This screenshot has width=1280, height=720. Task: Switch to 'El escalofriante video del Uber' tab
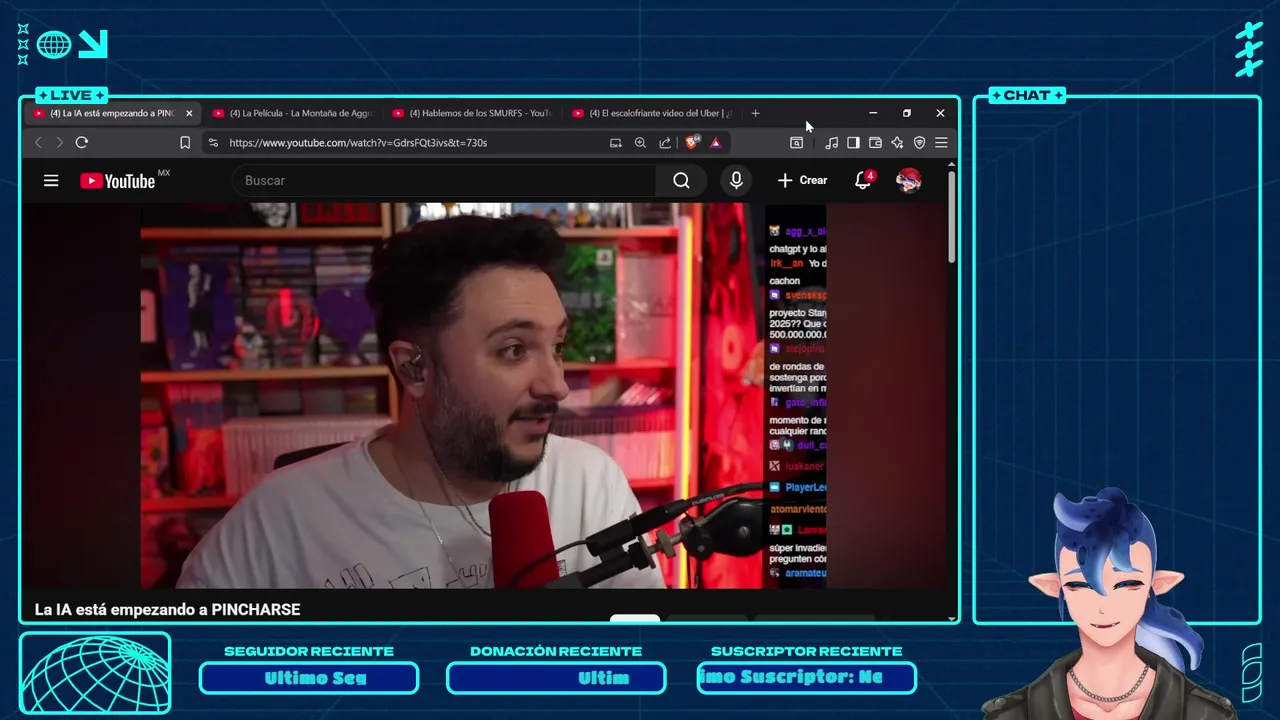pyautogui.click(x=652, y=113)
